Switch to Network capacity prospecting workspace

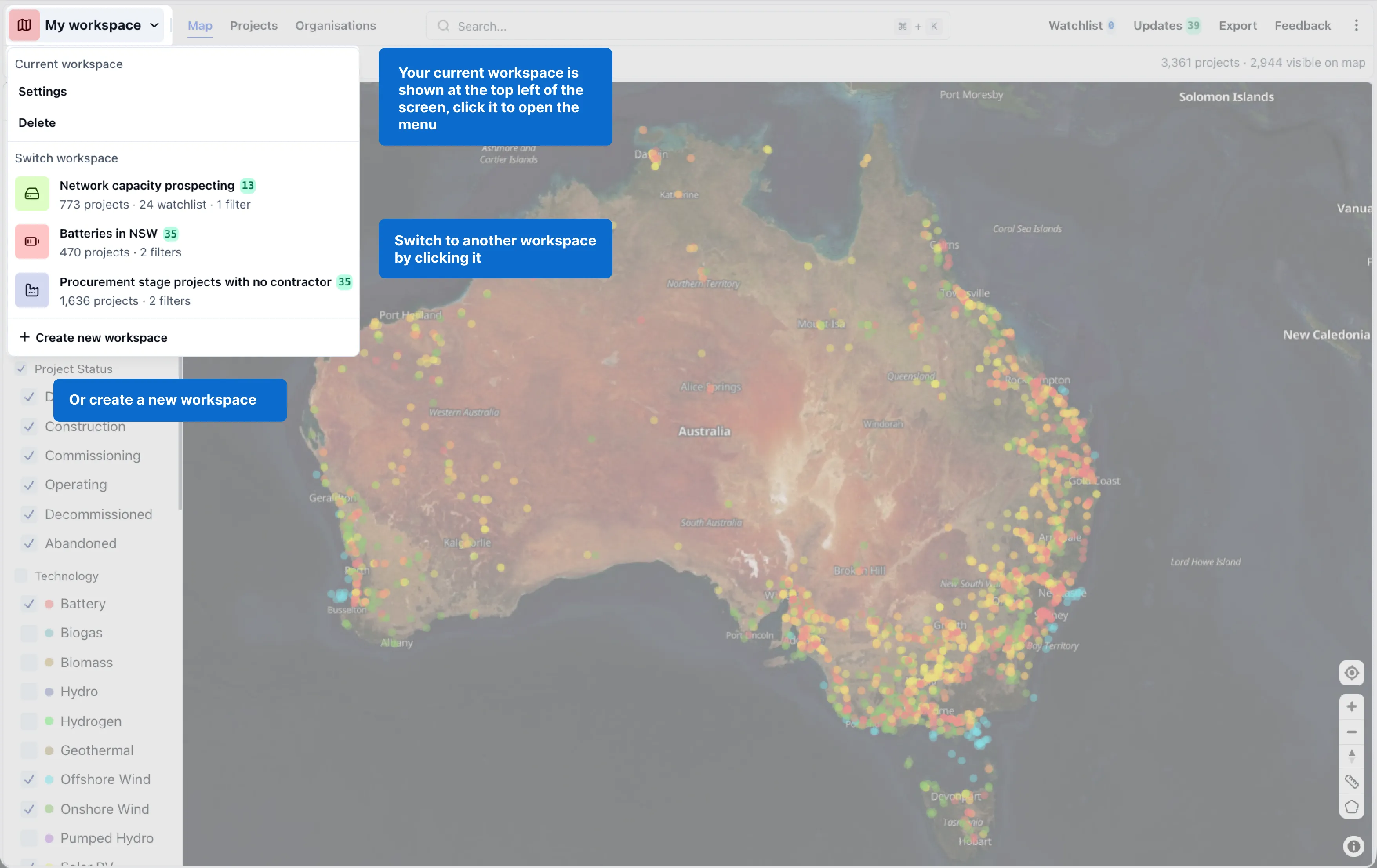(x=183, y=194)
